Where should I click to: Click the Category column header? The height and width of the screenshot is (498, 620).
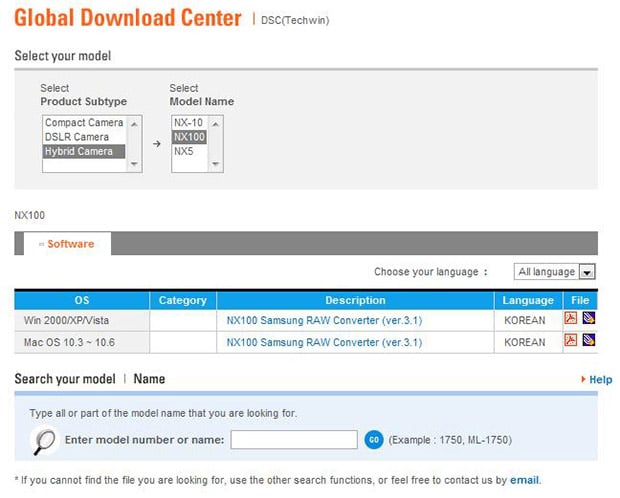(x=183, y=300)
